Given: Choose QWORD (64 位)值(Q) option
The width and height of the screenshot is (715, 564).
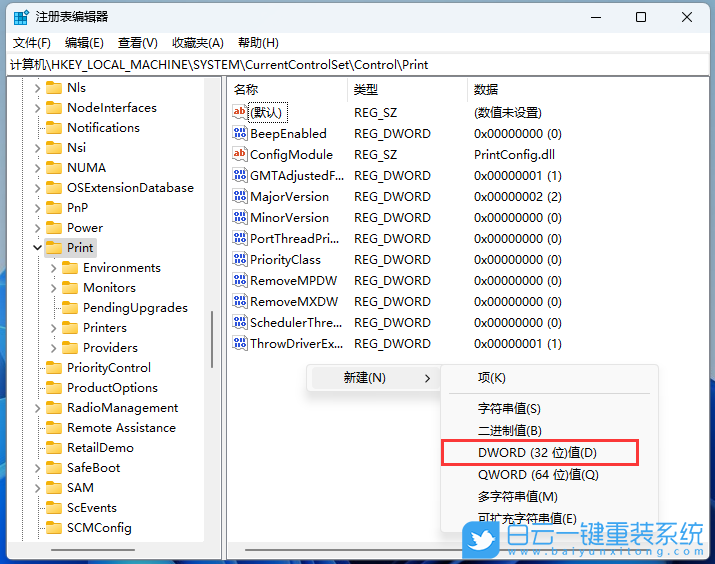Looking at the screenshot, I should [x=549, y=475].
